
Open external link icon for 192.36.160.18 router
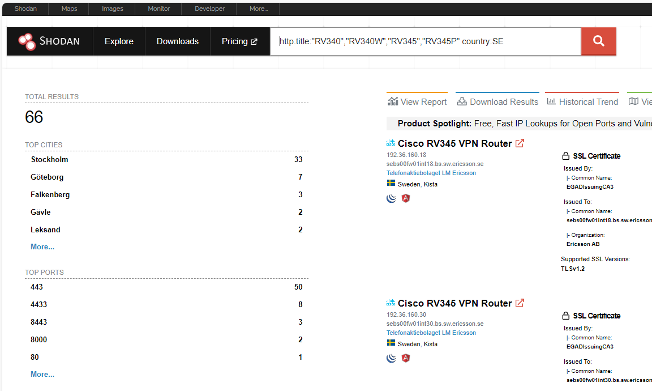coord(519,143)
